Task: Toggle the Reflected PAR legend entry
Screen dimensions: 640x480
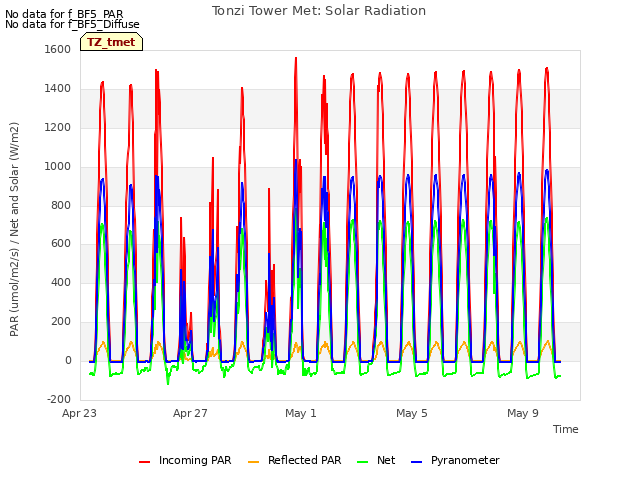Action: pos(294,460)
